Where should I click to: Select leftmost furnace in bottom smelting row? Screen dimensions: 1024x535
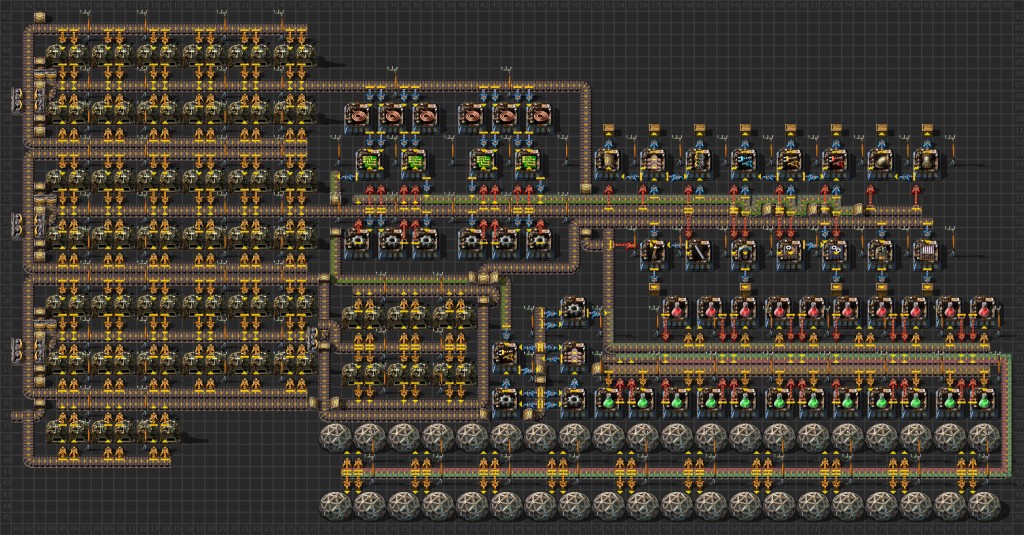click(x=62, y=430)
